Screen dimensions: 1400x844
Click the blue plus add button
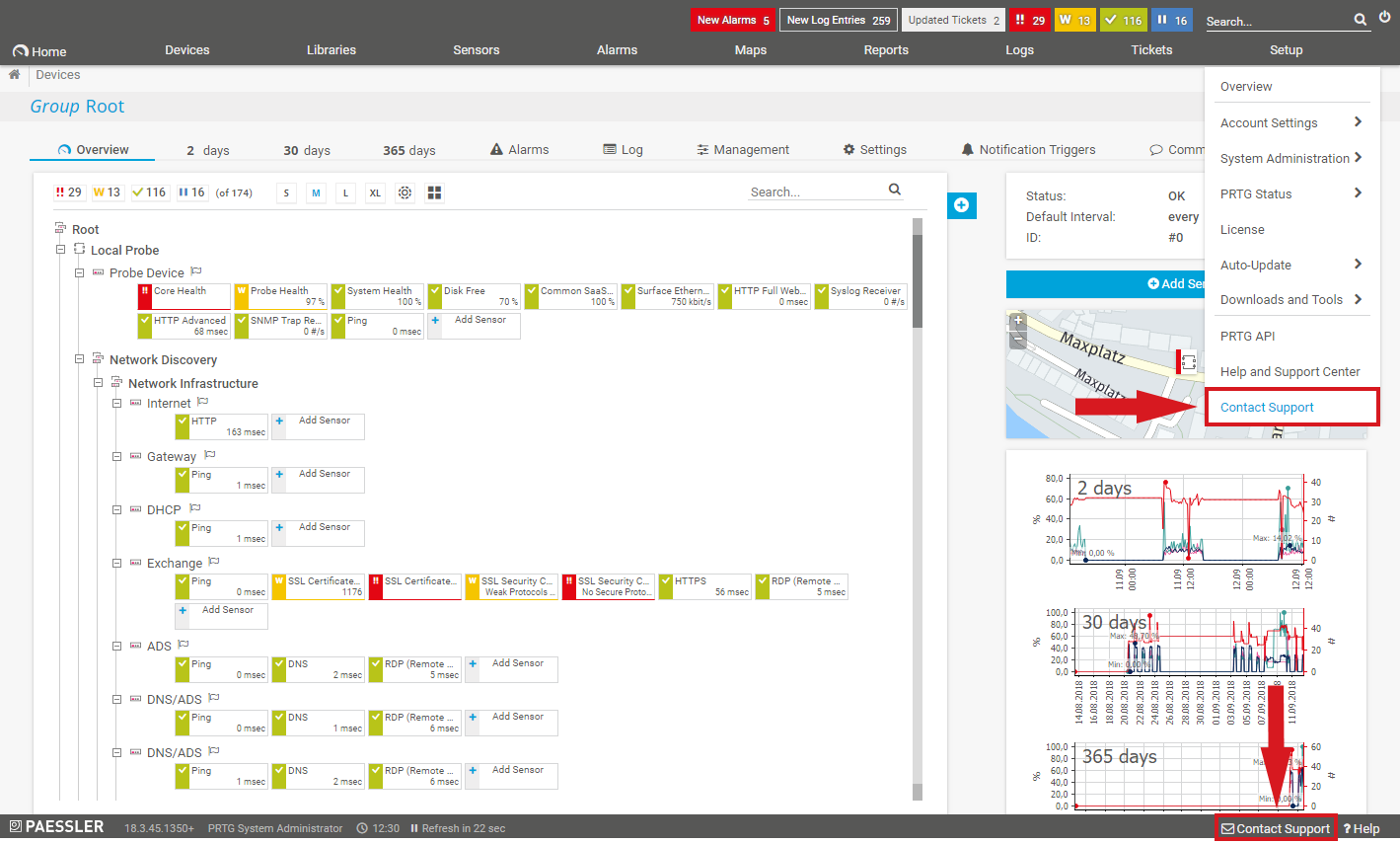[961, 205]
